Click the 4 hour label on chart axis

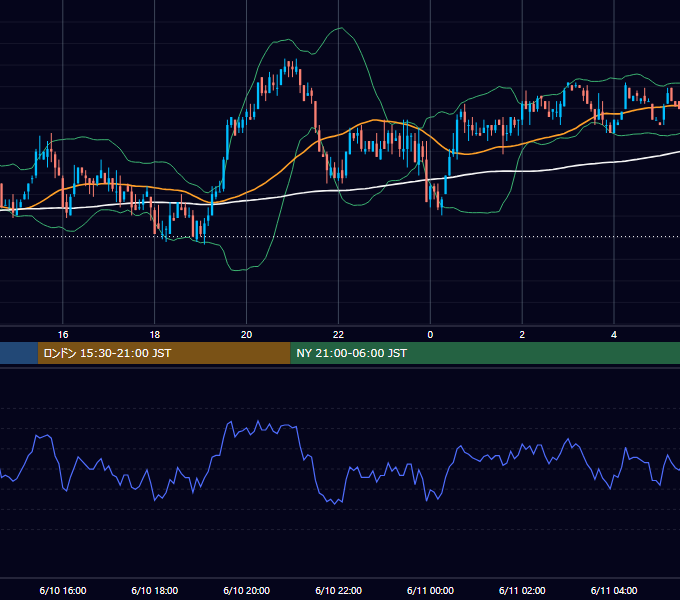pyautogui.click(x=614, y=334)
